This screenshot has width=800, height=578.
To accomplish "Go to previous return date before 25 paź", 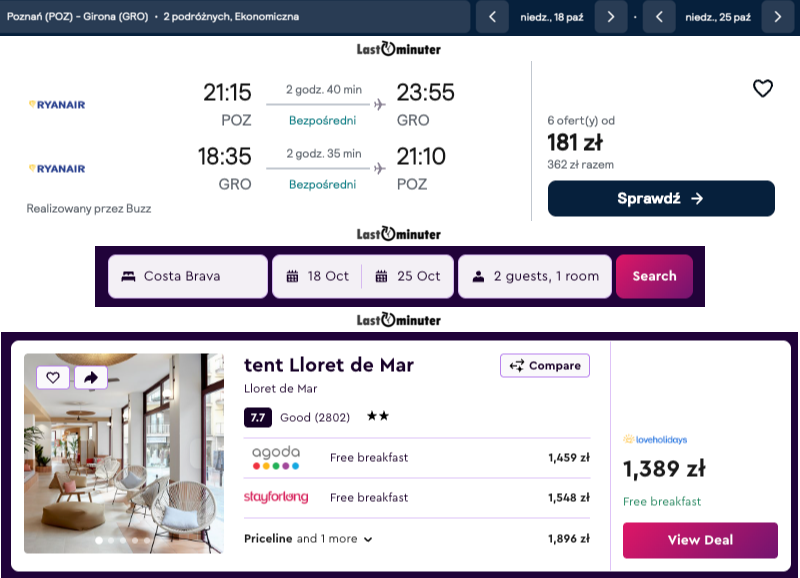I will coord(659,17).
